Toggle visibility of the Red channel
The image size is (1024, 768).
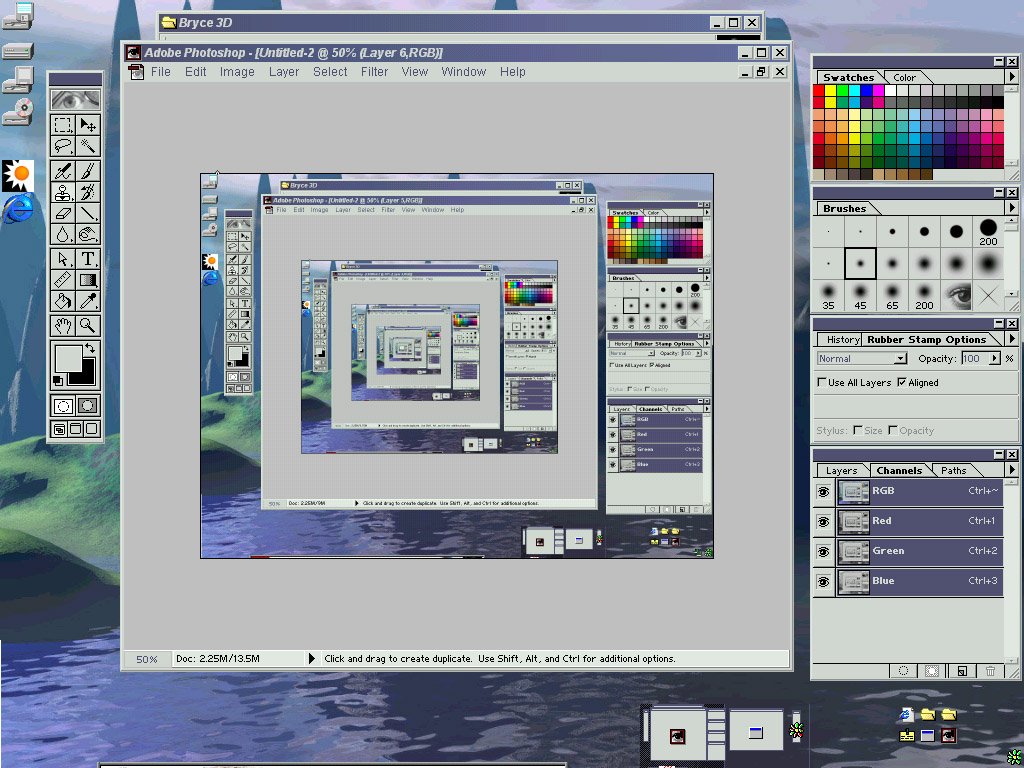point(824,521)
